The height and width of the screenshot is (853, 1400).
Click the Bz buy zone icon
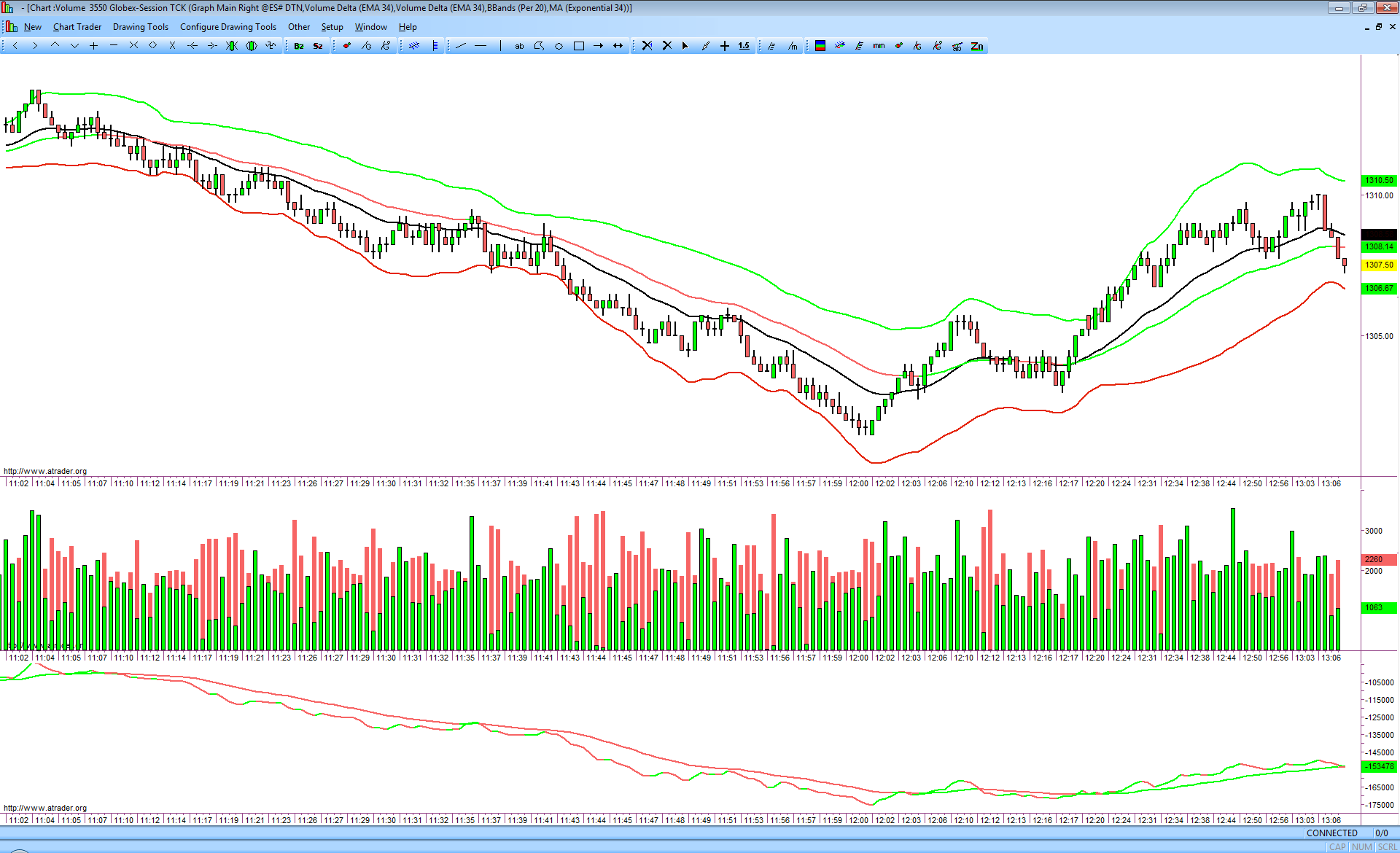click(x=299, y=46)
